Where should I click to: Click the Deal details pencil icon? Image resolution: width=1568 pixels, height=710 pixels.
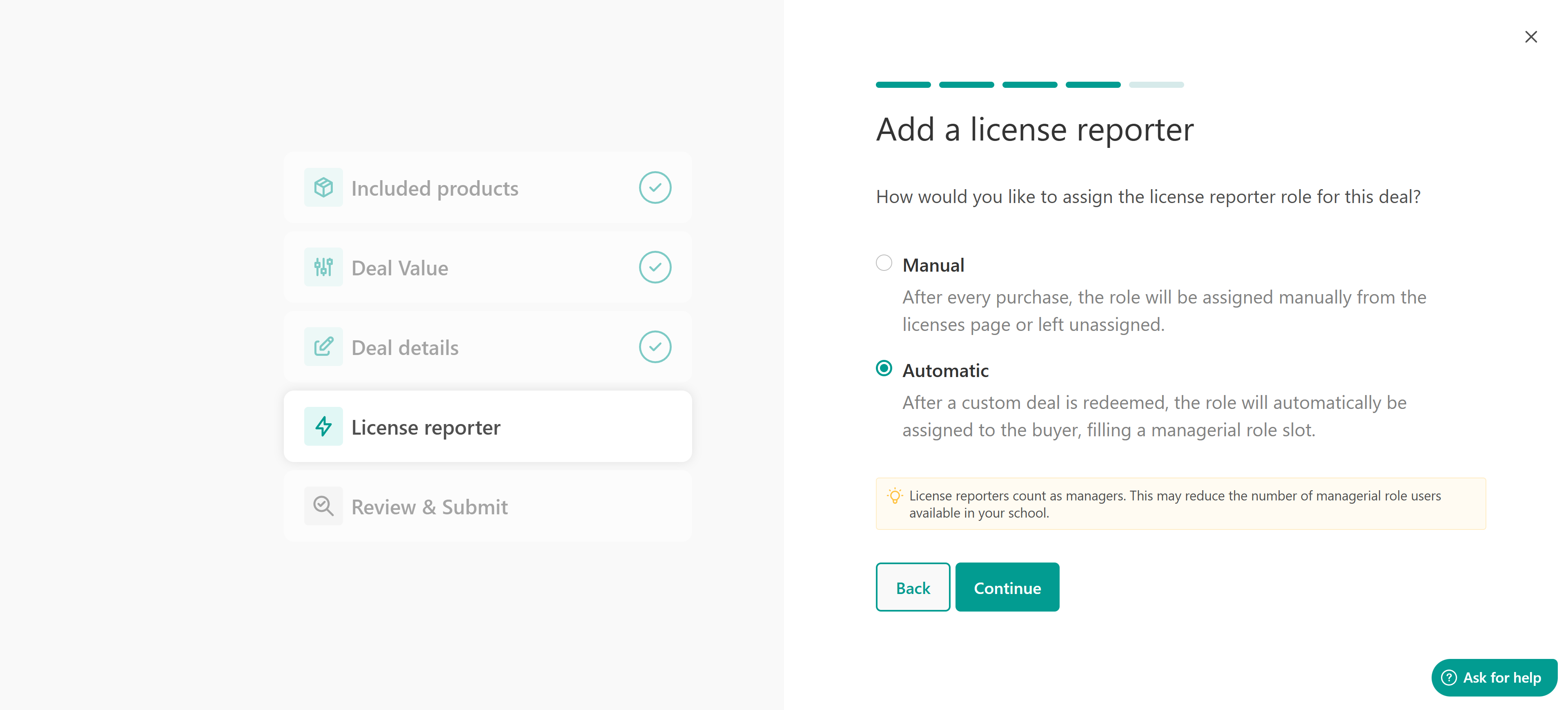point(323,347)
